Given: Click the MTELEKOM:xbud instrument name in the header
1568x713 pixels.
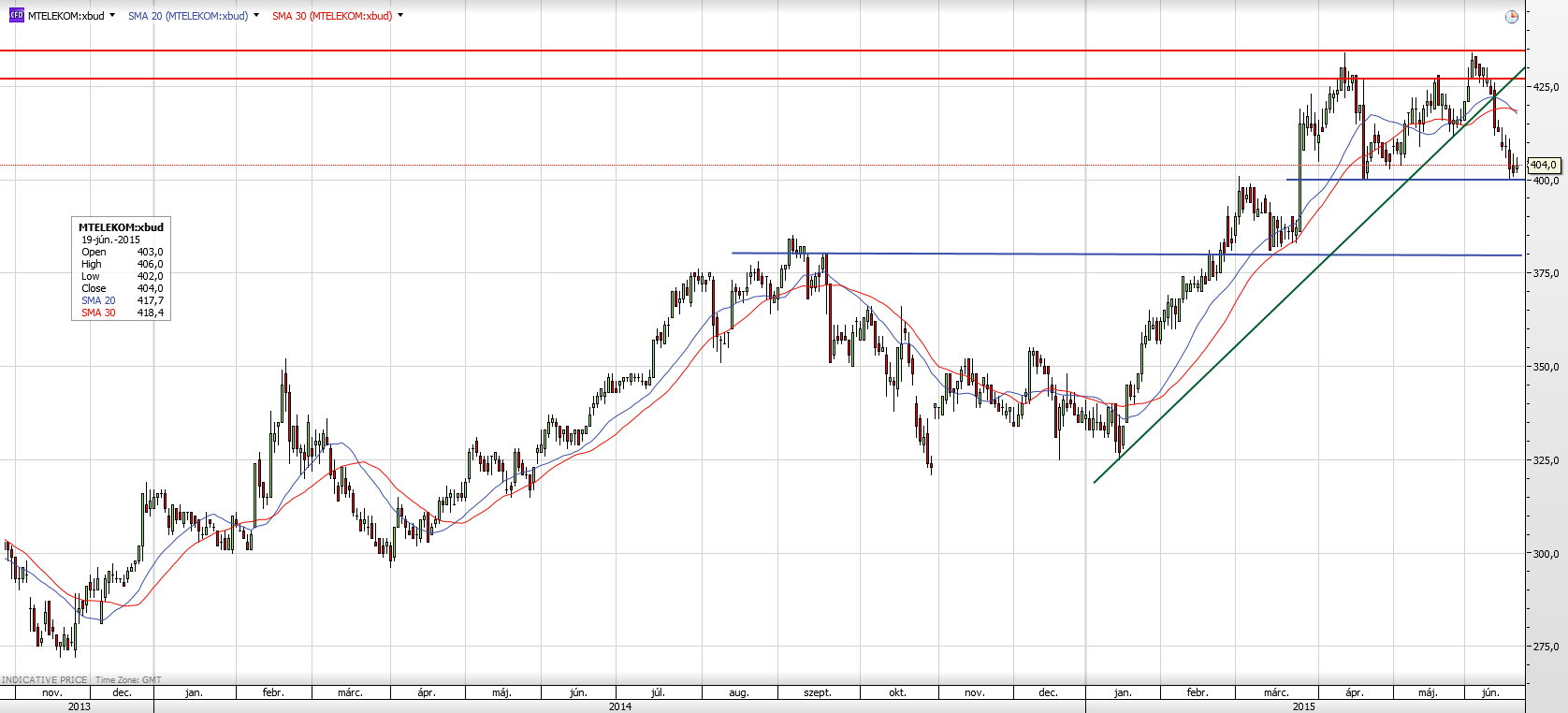Looking at the screenshot, I should coord(65,16).
